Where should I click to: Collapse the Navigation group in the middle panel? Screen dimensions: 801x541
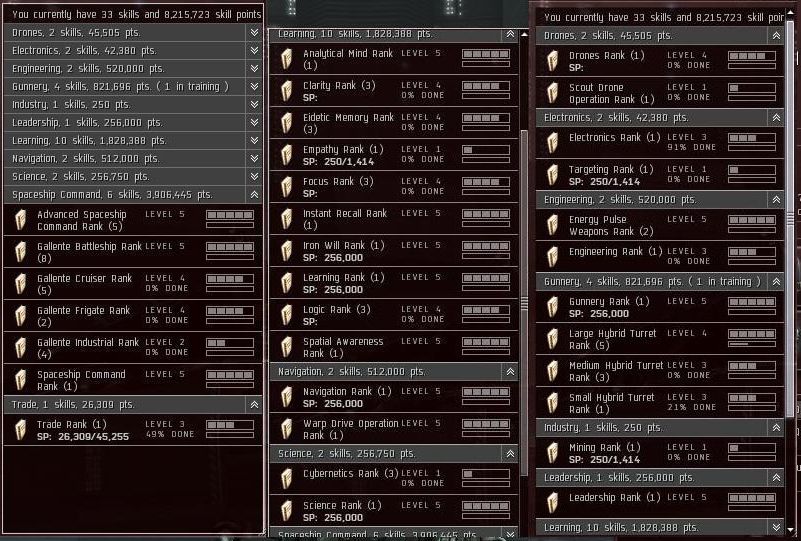tap(510, 372)
